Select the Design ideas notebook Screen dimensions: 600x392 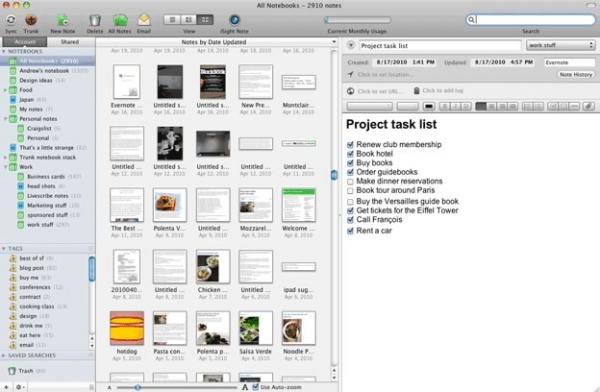[36, 80]
